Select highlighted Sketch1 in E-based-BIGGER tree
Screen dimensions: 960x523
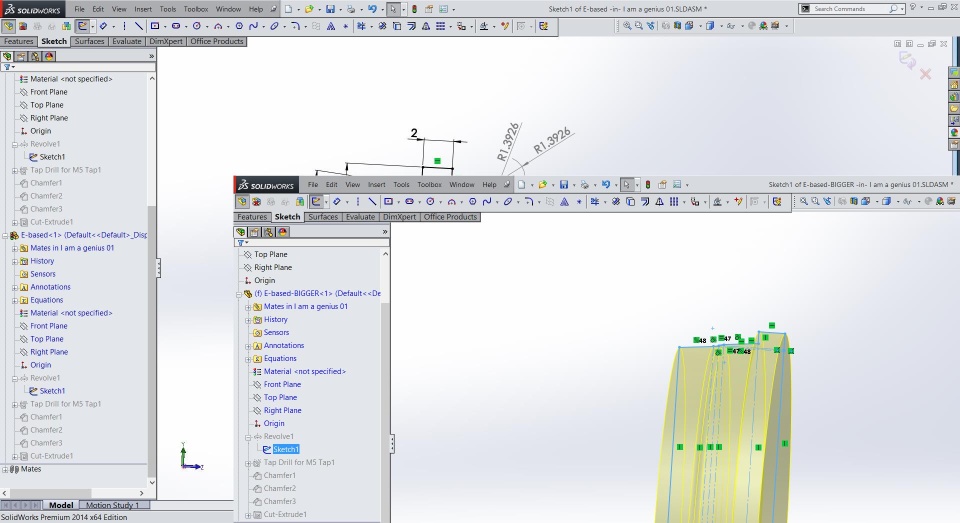point(286,450)
